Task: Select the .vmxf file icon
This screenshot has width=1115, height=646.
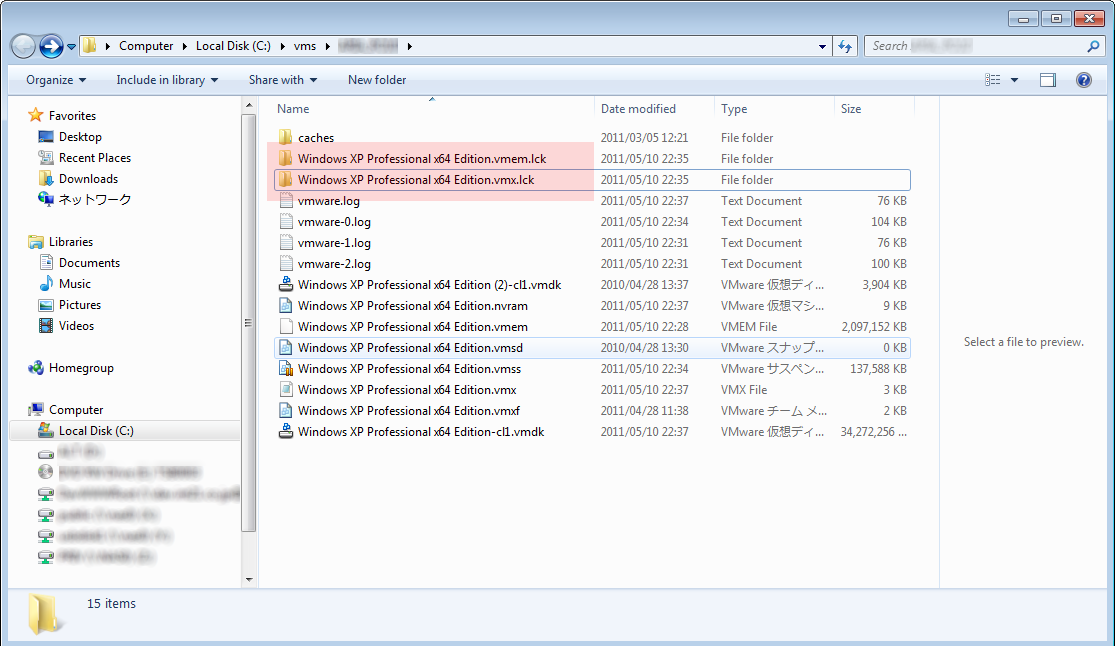Action: 286,411
